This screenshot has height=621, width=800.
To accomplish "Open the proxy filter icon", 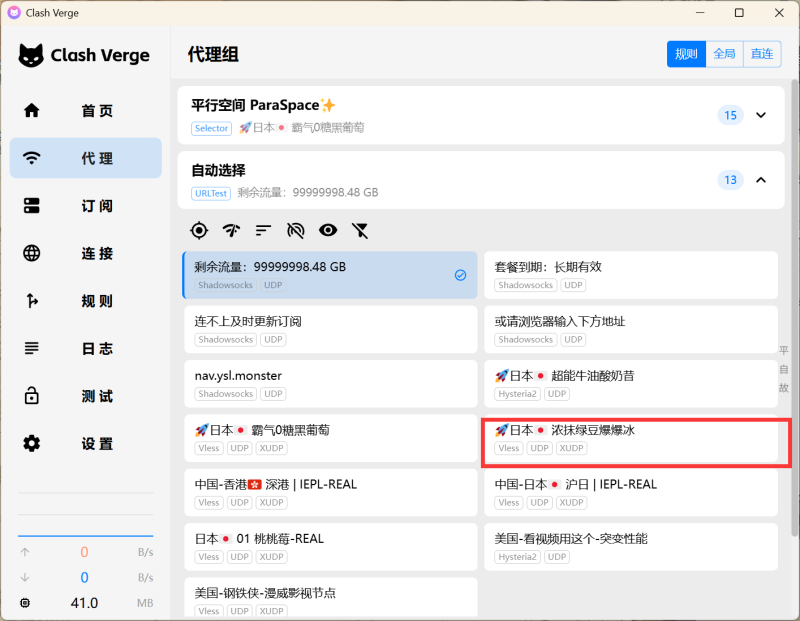I will (360, 230).
